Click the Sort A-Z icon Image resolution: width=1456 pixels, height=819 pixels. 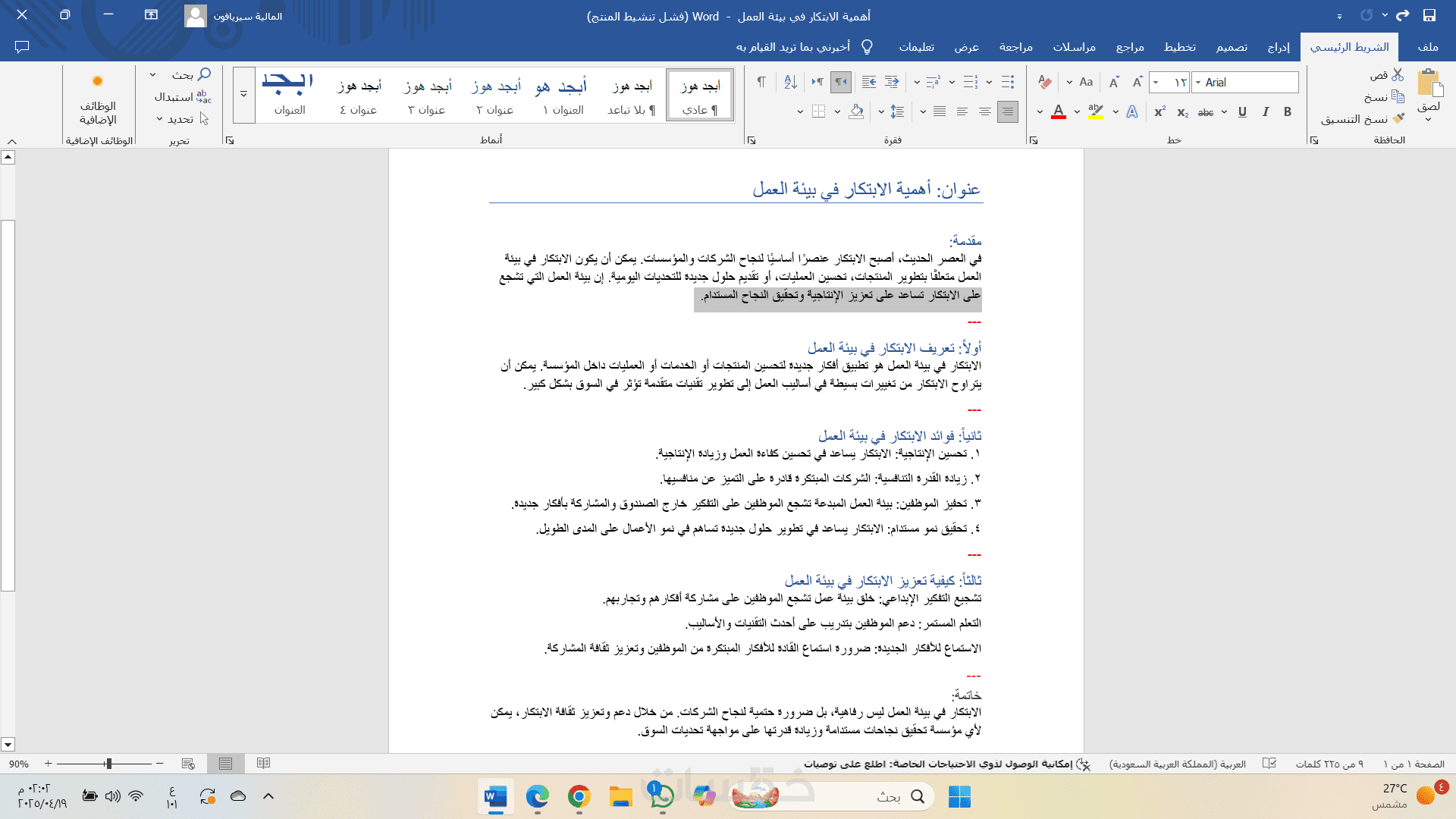pos(790,82)
